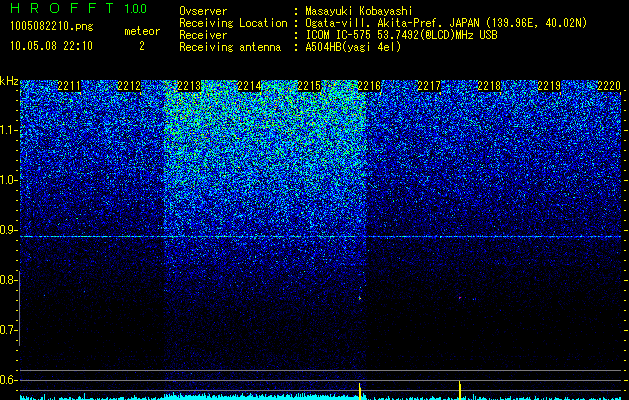Screen dimensions: 629x400
Task: Select the version number 1.0.0
Action: [136, 9]
